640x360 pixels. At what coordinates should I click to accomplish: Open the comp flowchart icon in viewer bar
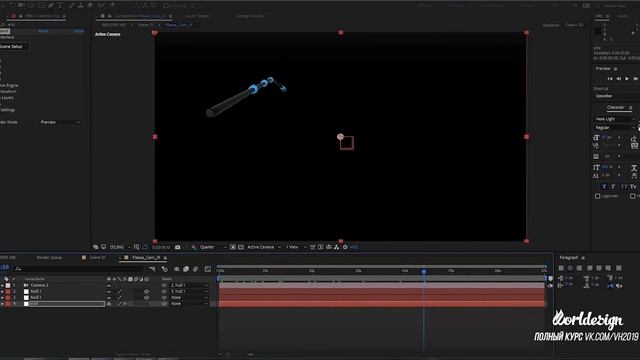pos(336,247)
